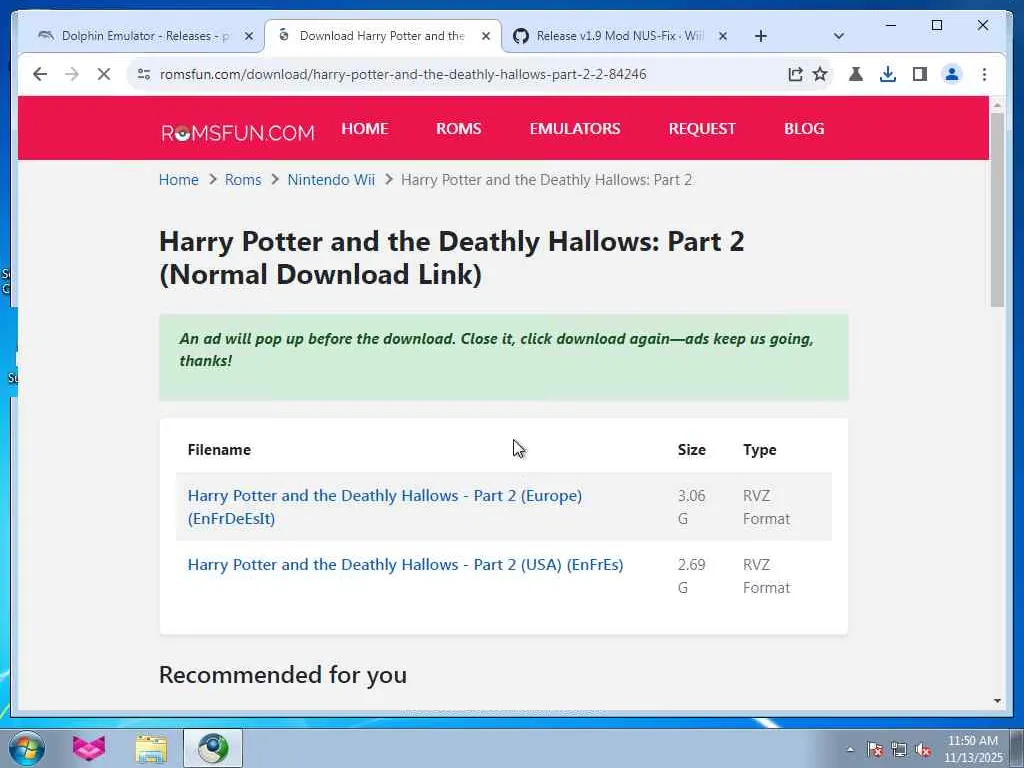Open the ROMS menu item

click(458, 129)
